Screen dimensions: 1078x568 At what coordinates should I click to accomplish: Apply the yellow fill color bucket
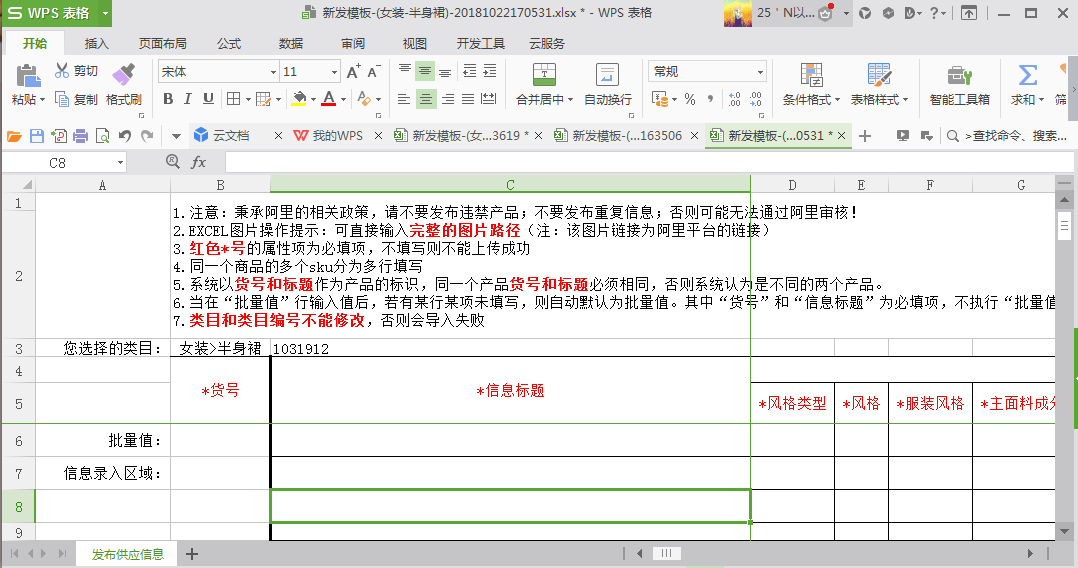[x=298, y=99]
